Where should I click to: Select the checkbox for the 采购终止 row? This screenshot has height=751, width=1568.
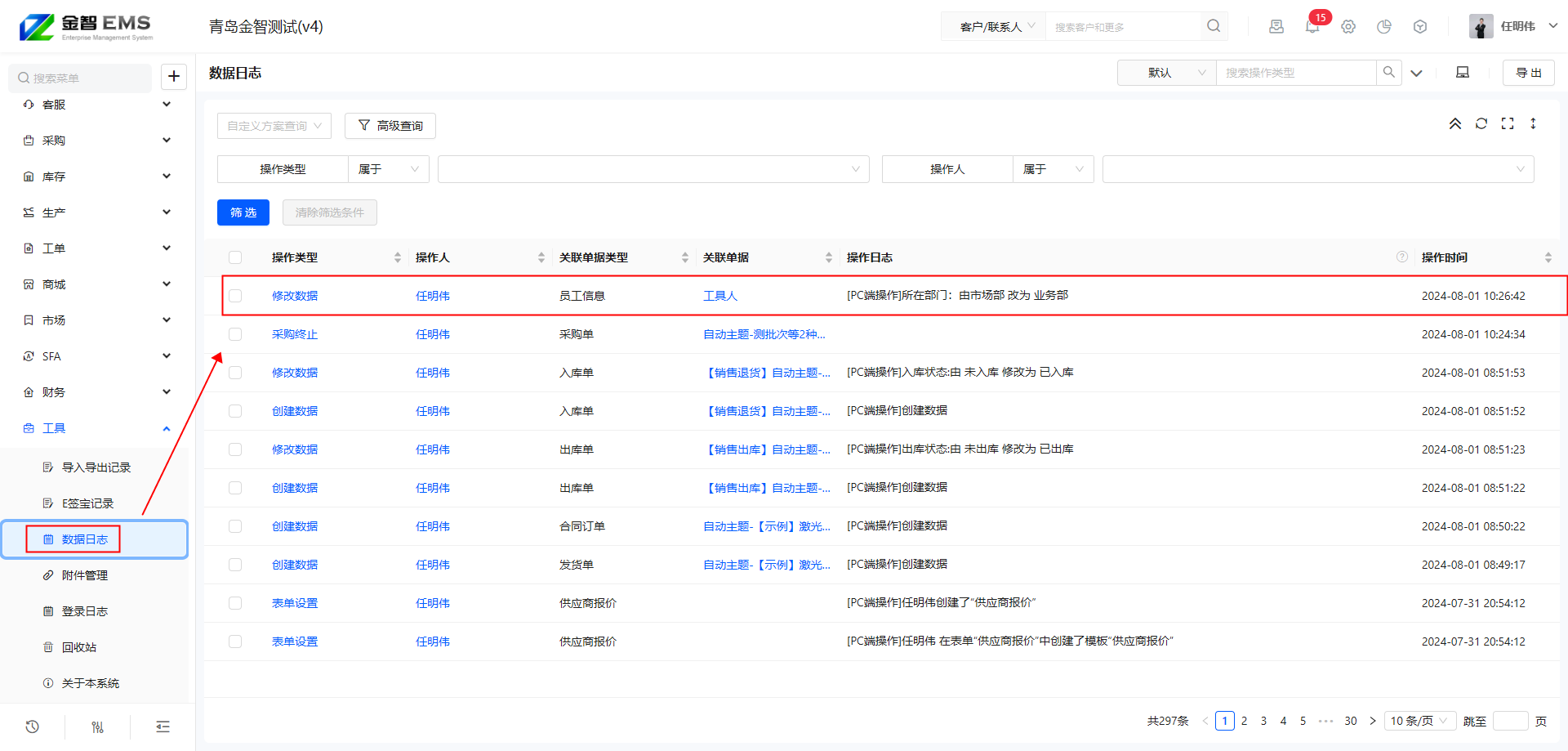(235, 334)
